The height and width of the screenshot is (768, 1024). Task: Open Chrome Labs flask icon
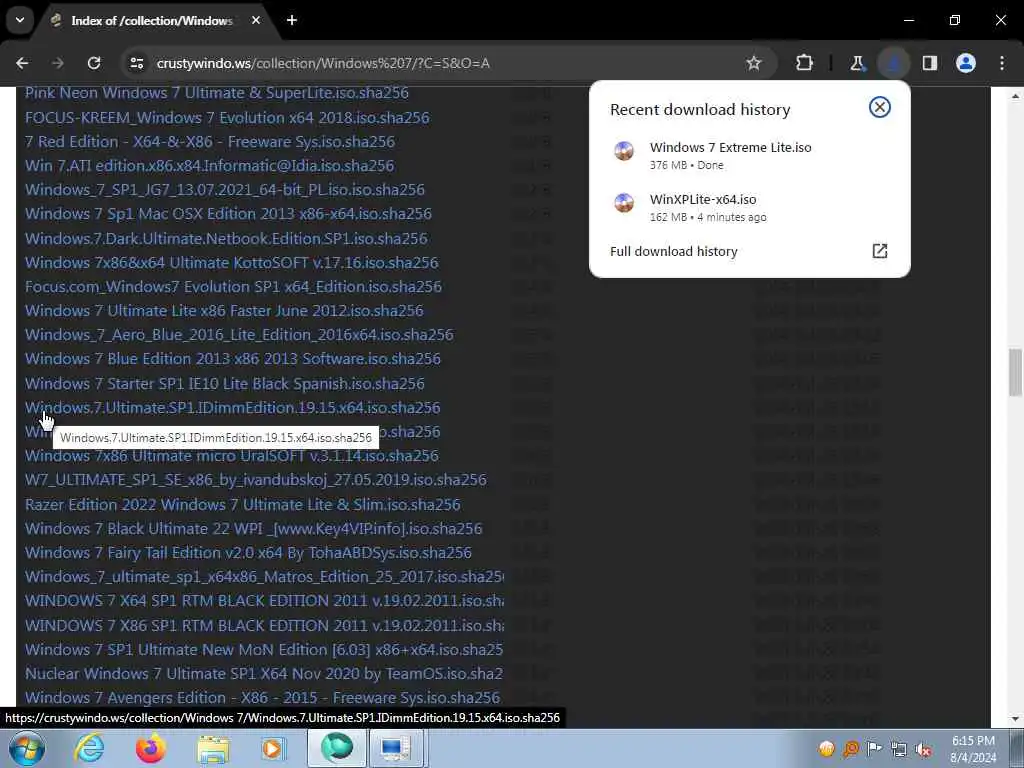[857, 63]
